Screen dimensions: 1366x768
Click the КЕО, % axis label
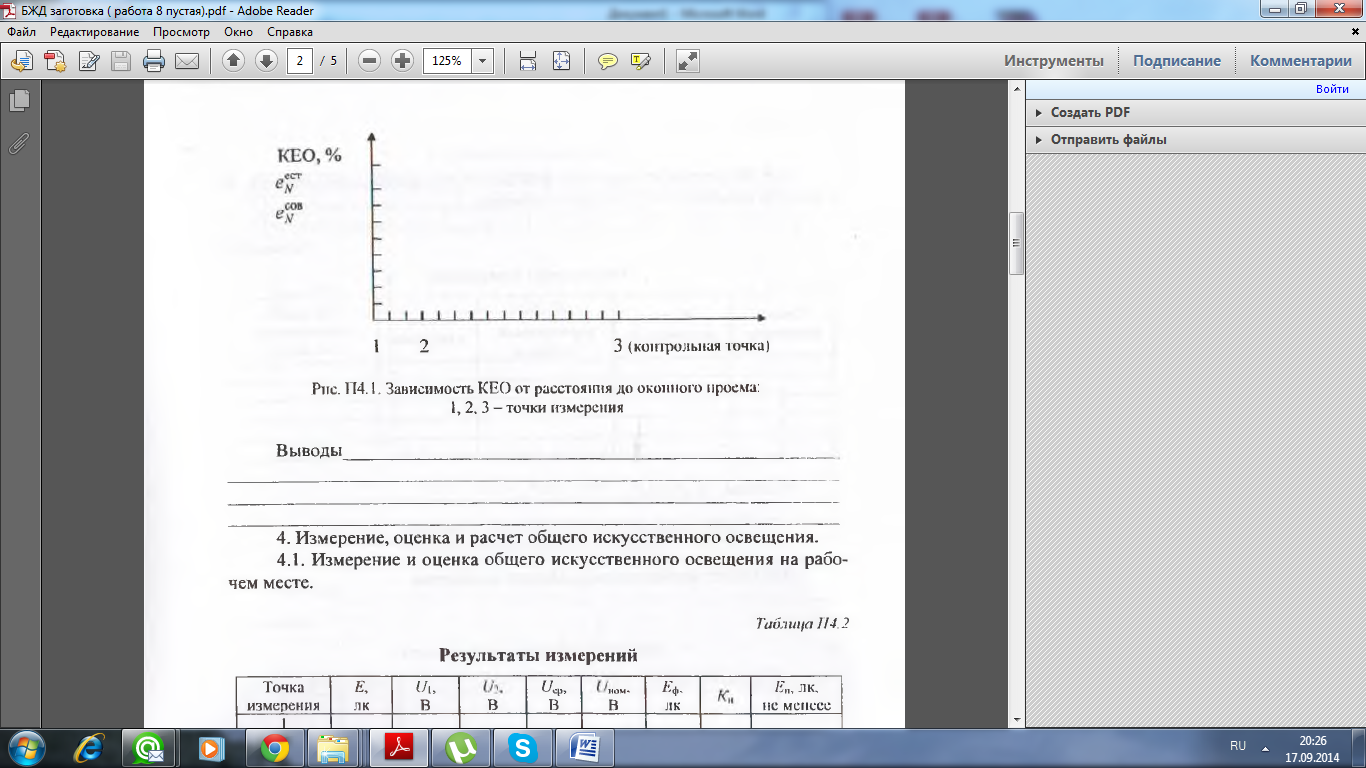click(310, 155)
